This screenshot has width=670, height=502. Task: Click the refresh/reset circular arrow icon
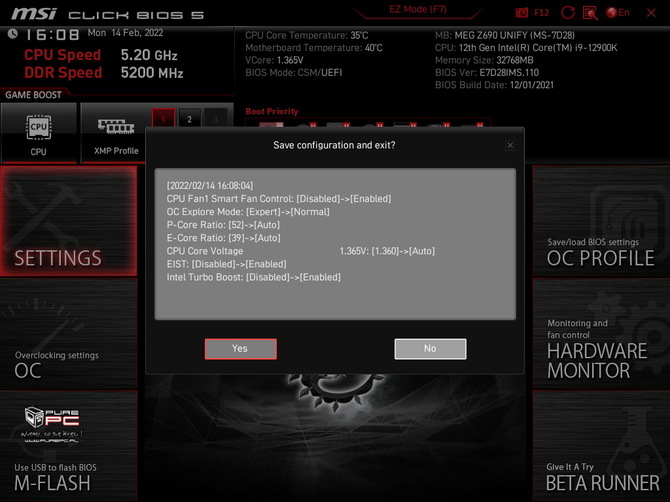(567, 13)
